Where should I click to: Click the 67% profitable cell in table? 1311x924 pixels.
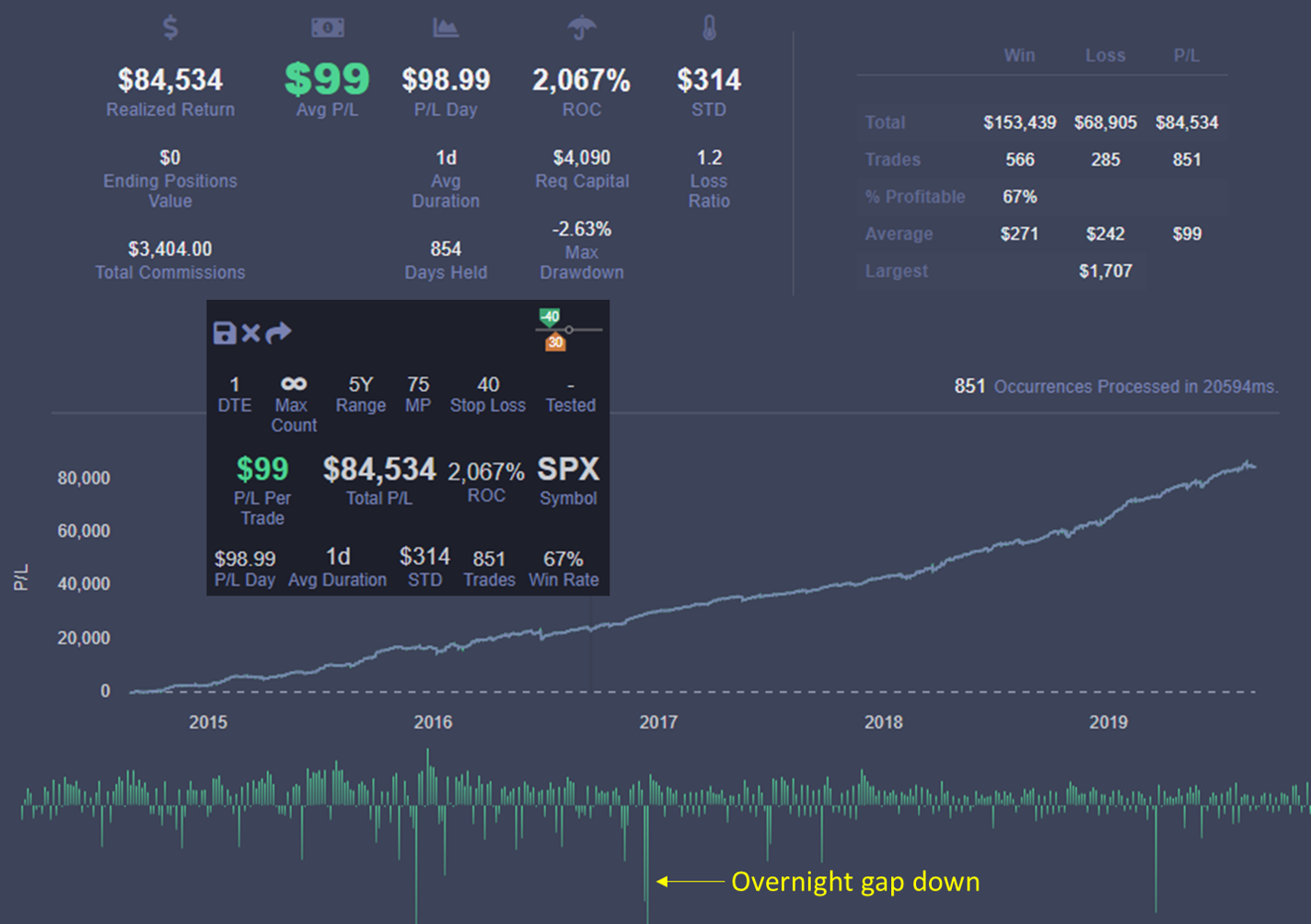(1019, 197)
